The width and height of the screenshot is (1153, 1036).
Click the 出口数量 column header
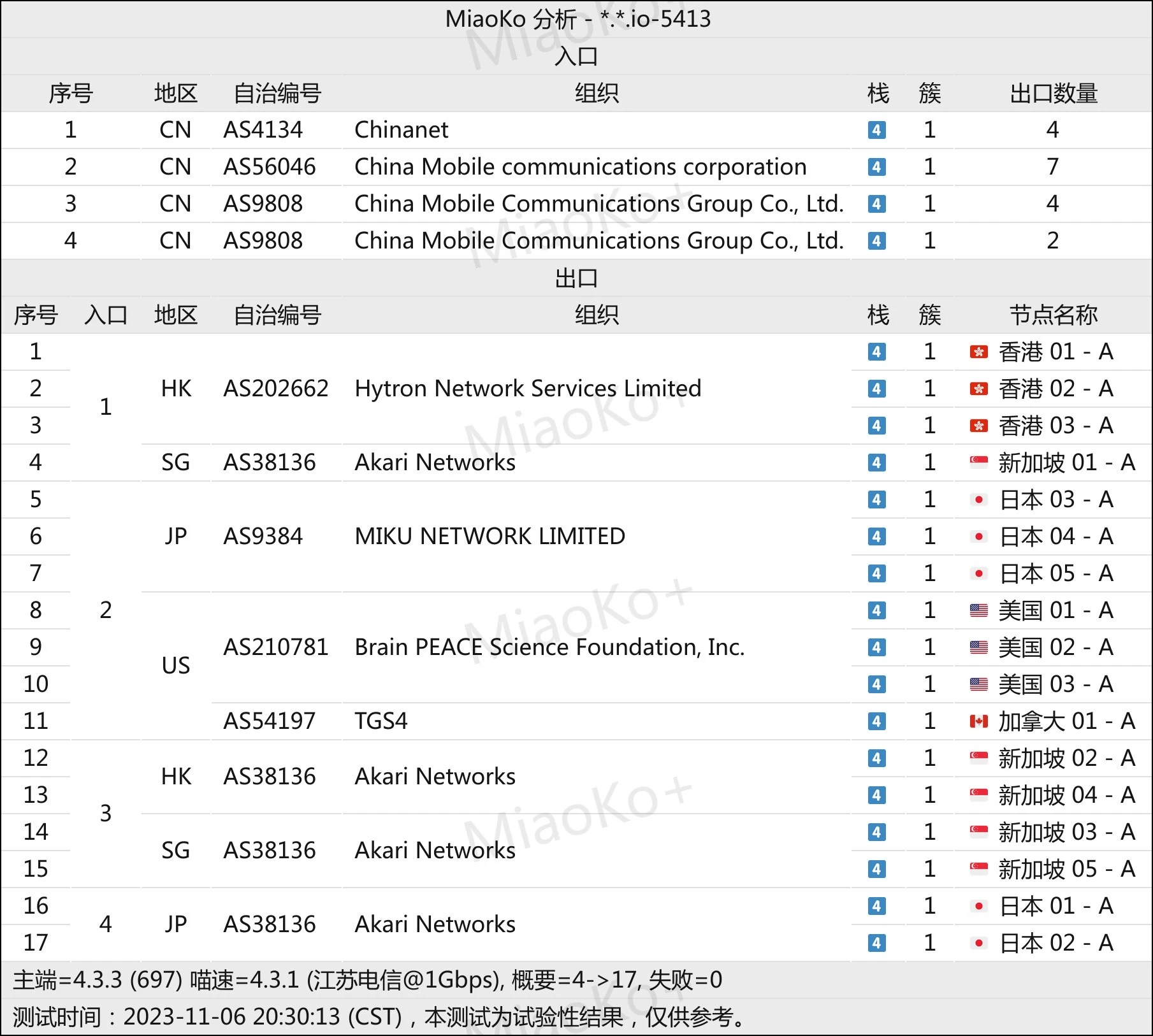[x=1053, y=93]
